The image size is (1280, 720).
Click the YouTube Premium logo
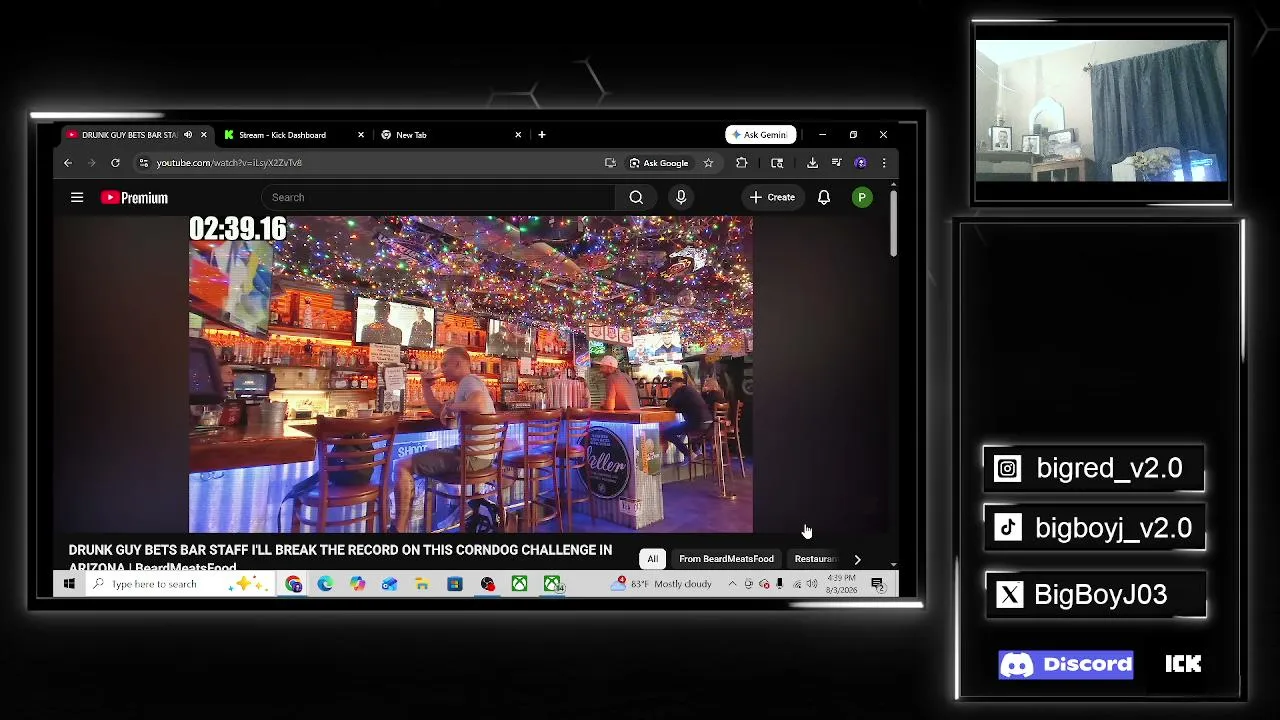[x=134, y=198]
